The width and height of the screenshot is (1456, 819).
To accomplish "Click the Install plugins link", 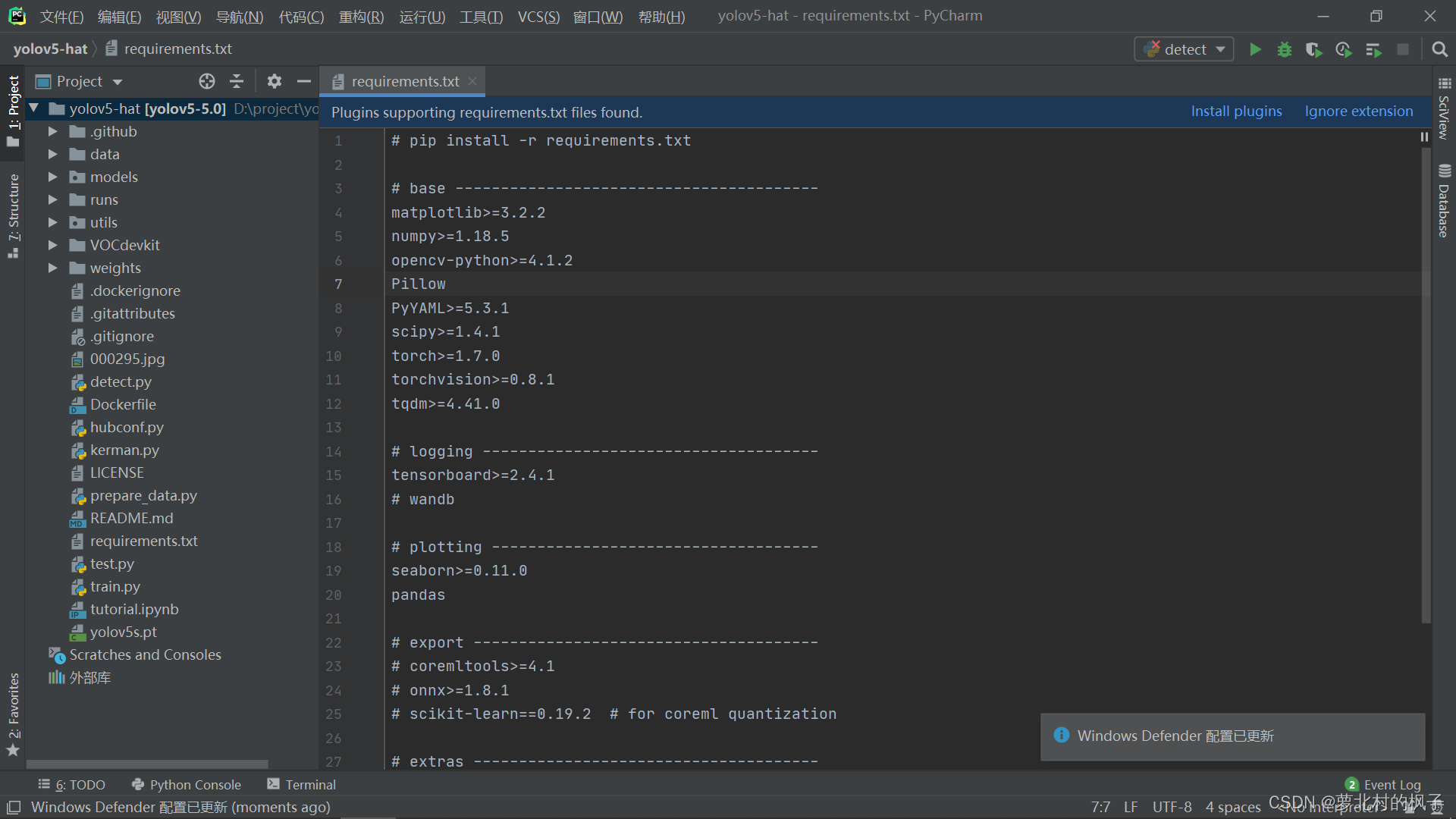I will [x=1236, y=111].
